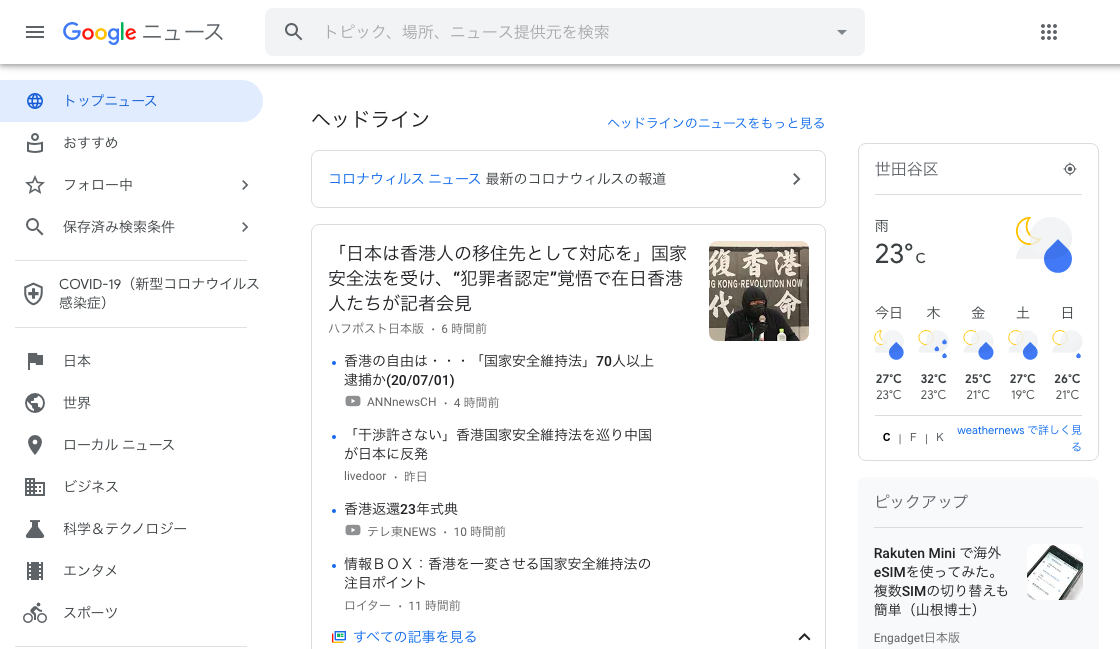Select トップニュース in the sidebar
Screen dimensions: 1120x649
131,101
